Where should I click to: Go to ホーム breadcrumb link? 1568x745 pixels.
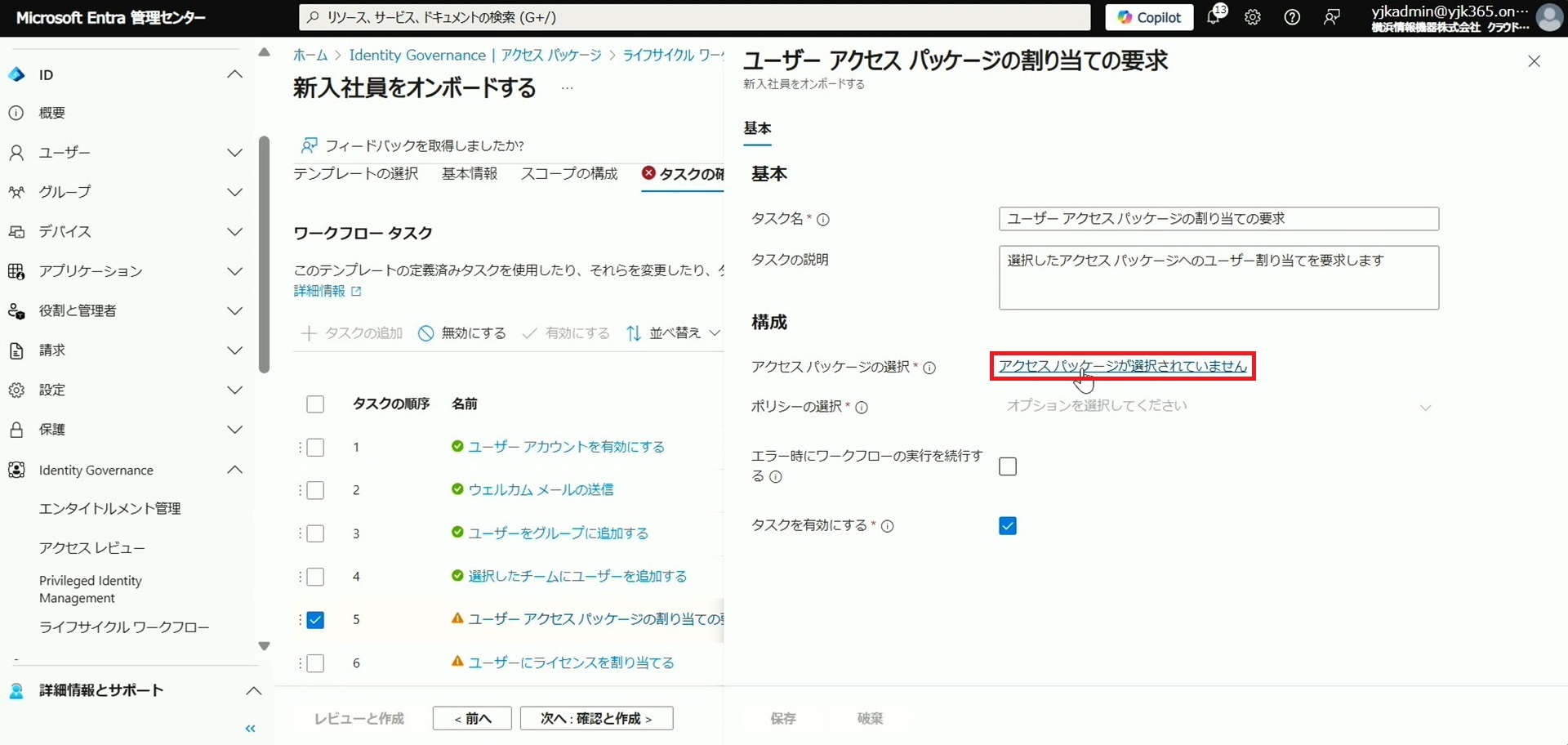[310, 55]
